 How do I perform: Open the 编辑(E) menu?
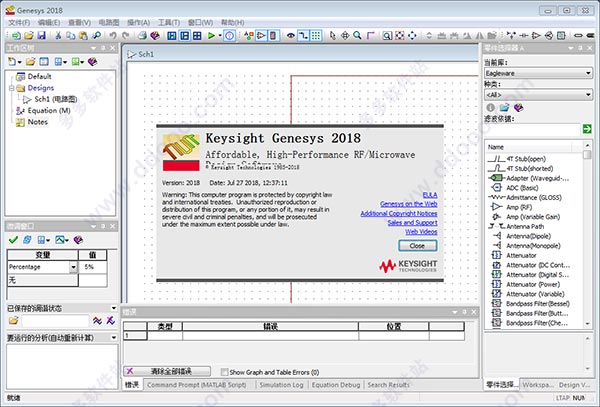(x=49, y=23)
